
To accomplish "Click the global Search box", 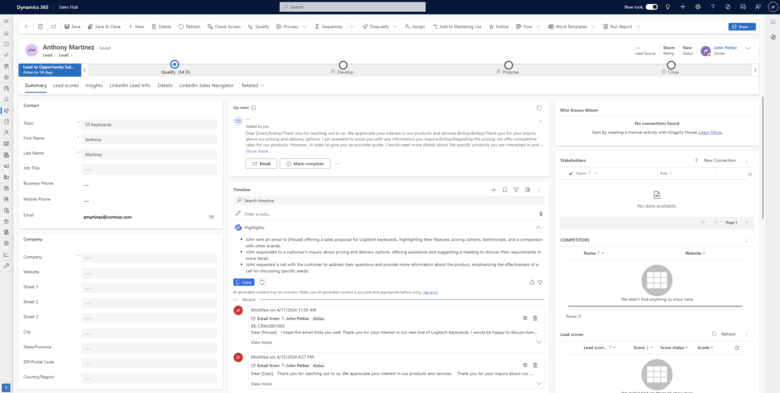I will click(353, 7).
